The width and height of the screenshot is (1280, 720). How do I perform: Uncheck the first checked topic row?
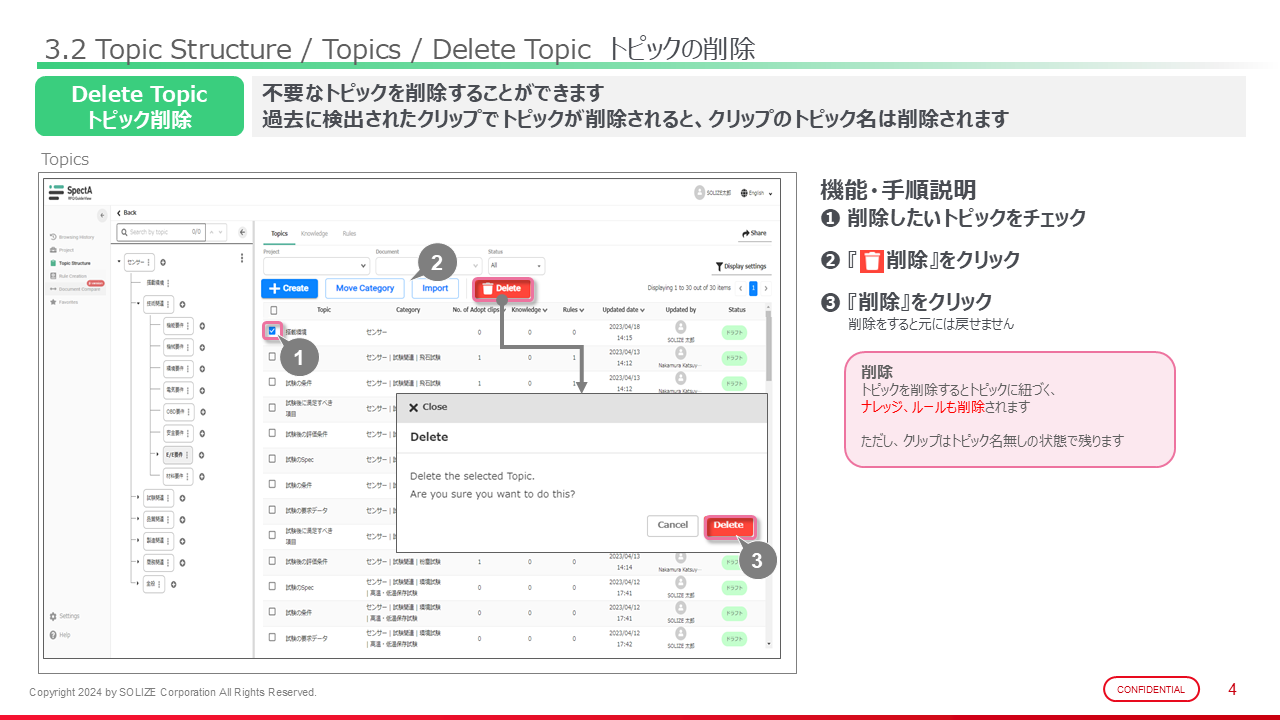(x=272, y=331)
